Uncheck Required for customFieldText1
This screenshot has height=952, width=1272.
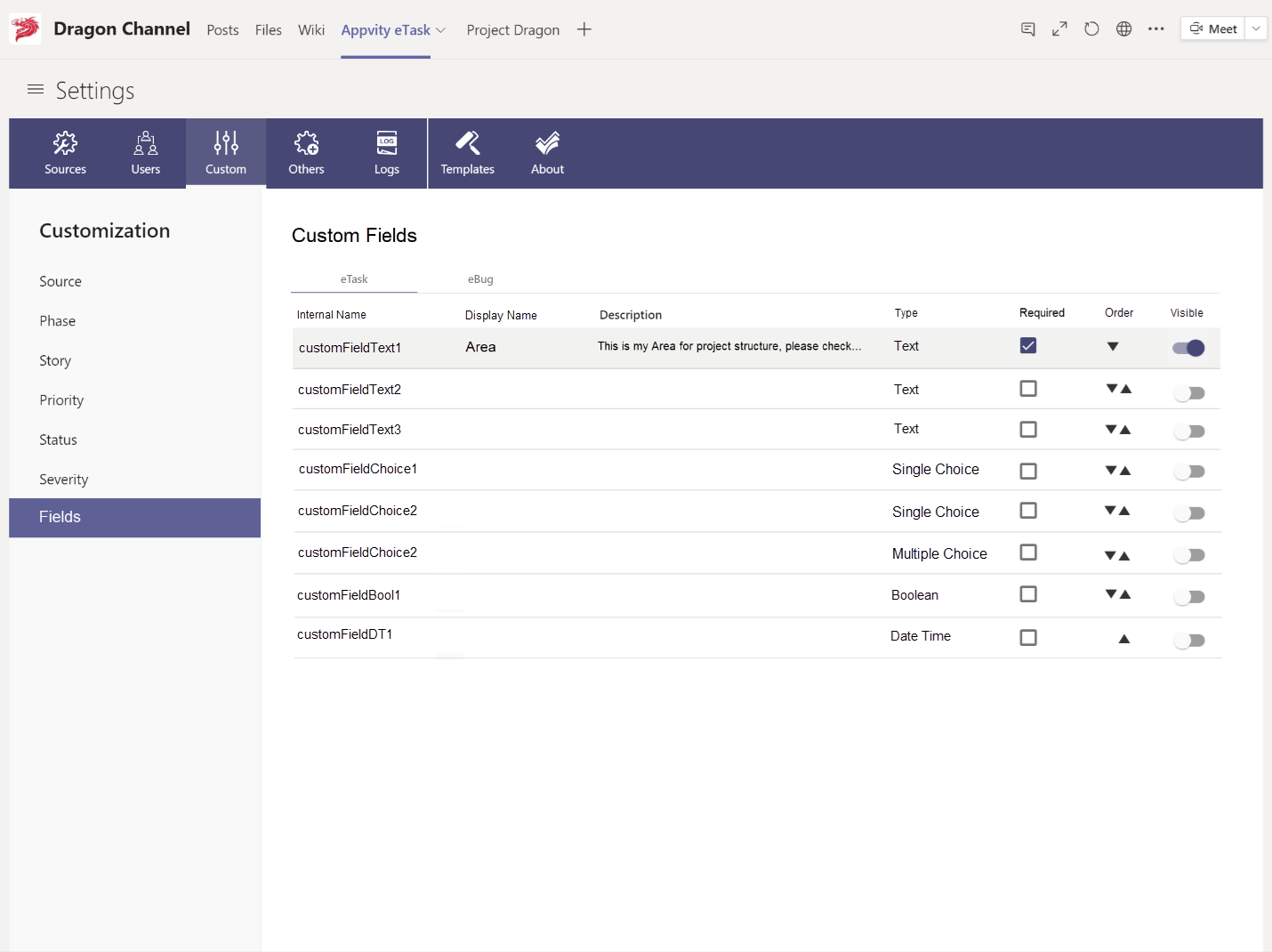(x=1028, y=346)
